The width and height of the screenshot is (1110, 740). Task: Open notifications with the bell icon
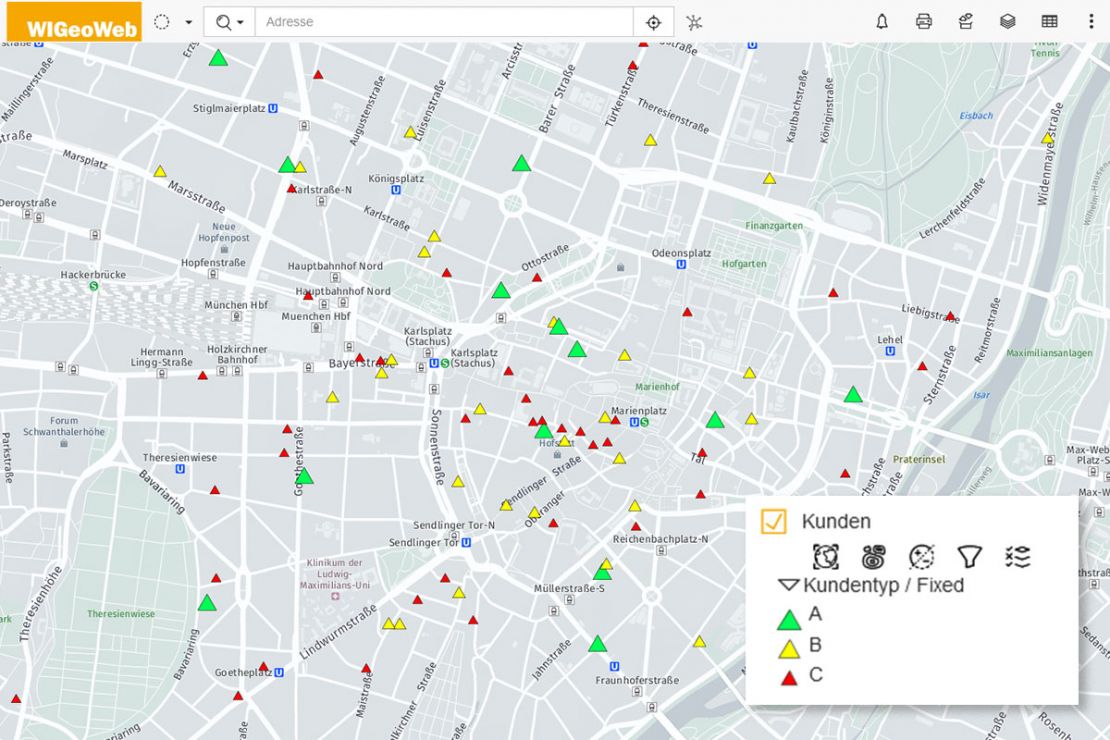point(882,22)
